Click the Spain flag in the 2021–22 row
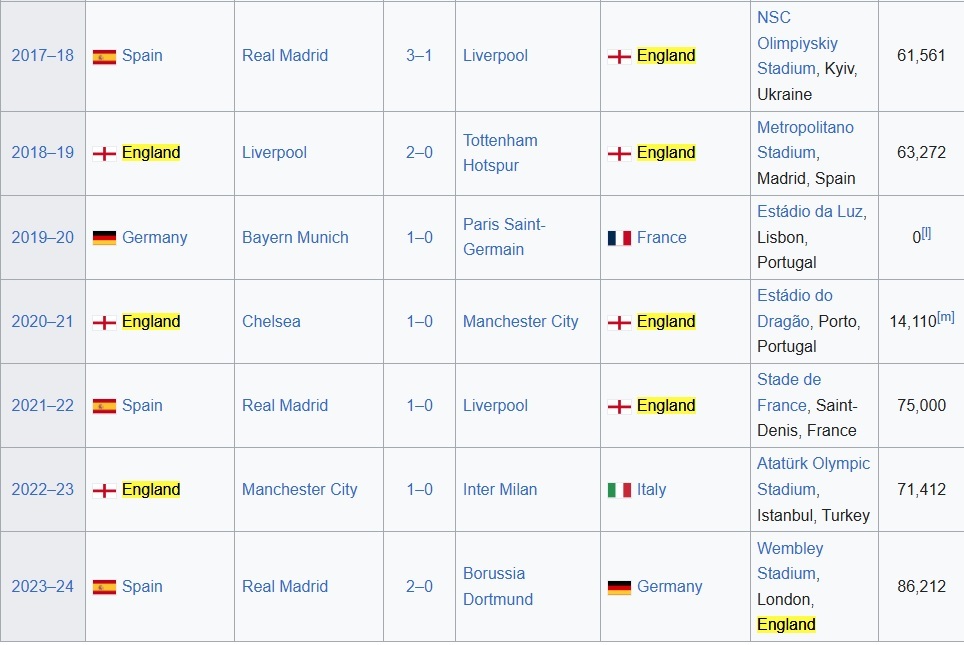The width and height of the screenshot is (964, 645). tap(104, 406)
